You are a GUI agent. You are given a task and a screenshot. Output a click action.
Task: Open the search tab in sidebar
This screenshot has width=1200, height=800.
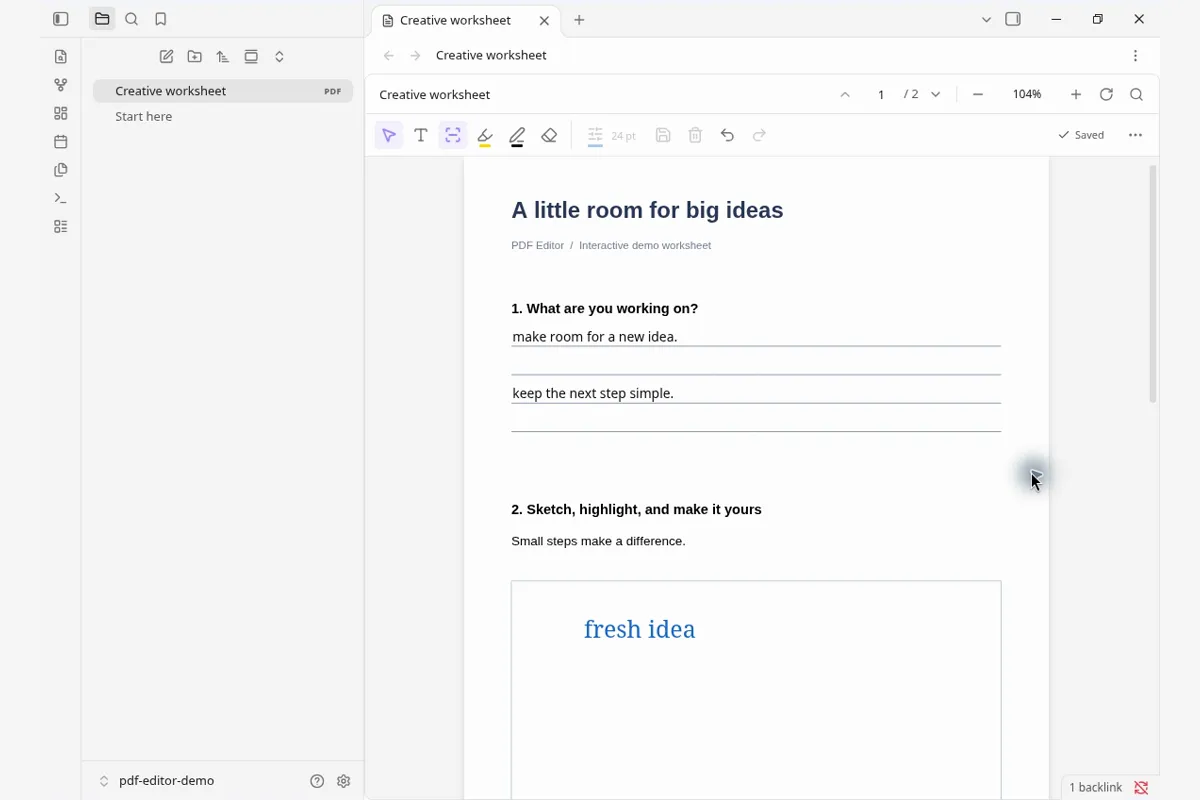(x=131, y=19)
